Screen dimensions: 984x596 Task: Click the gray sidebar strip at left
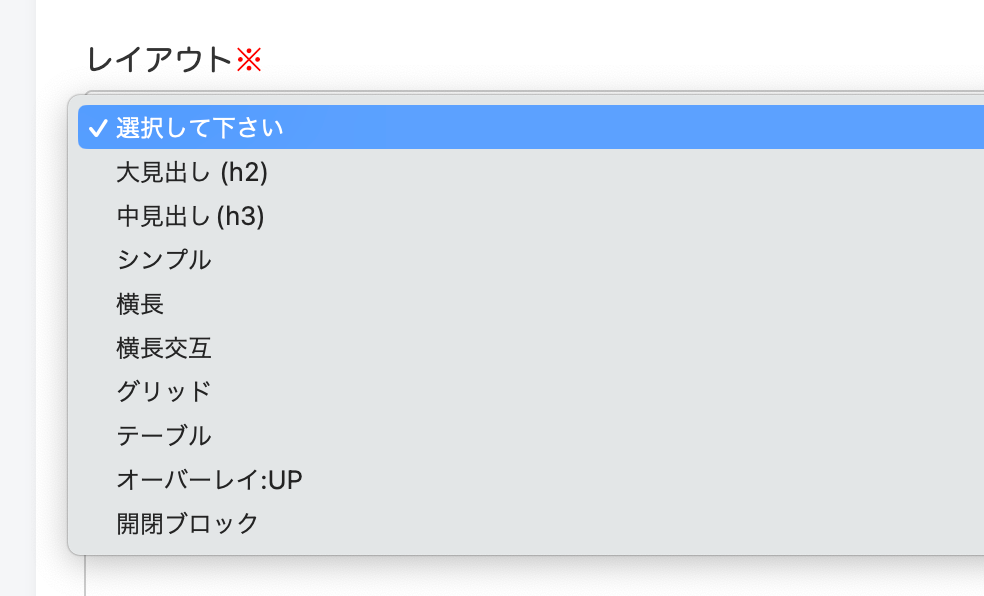17,300
